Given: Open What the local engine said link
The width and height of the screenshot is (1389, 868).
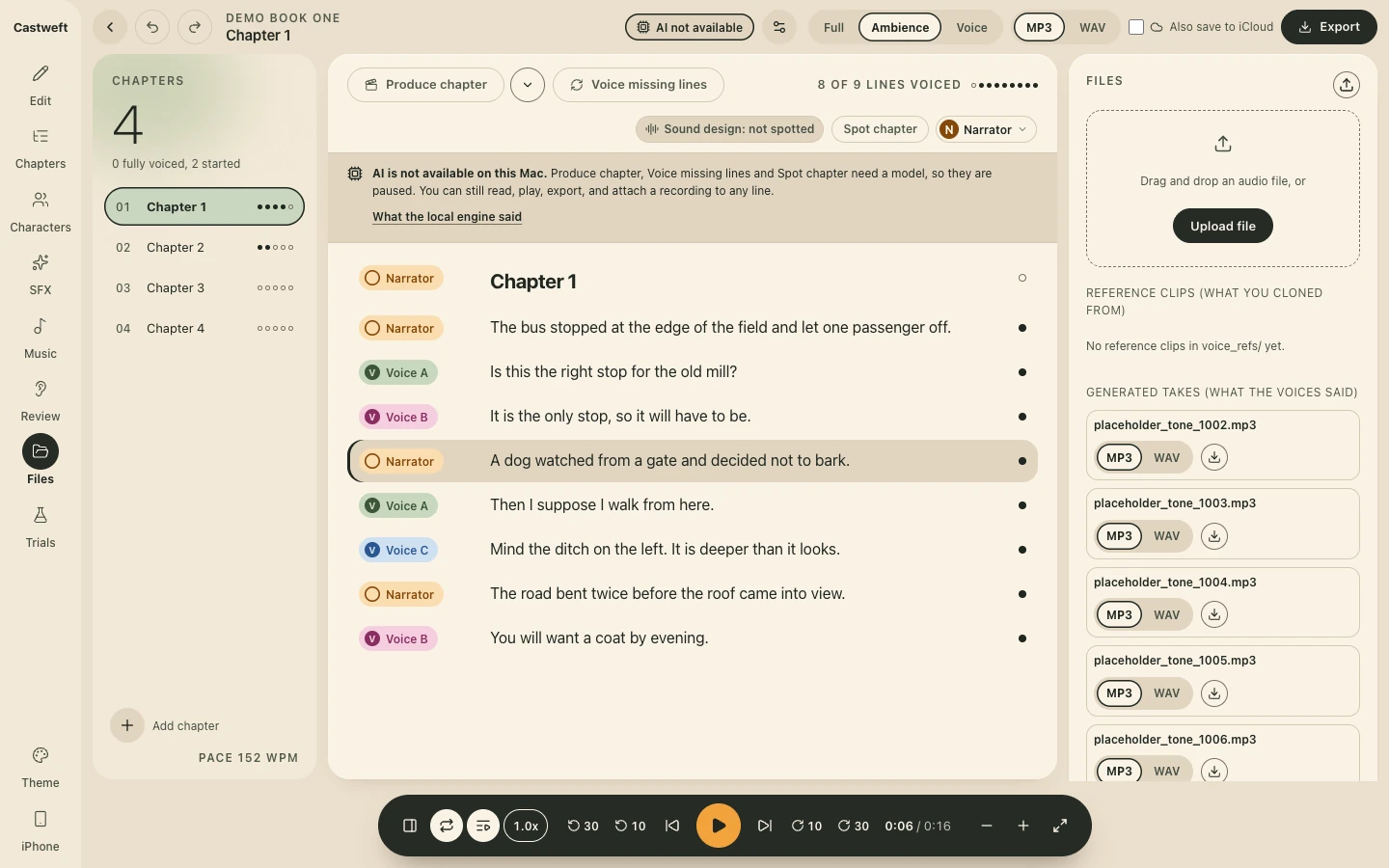Looking at the screenshot, I should (447, 217).
